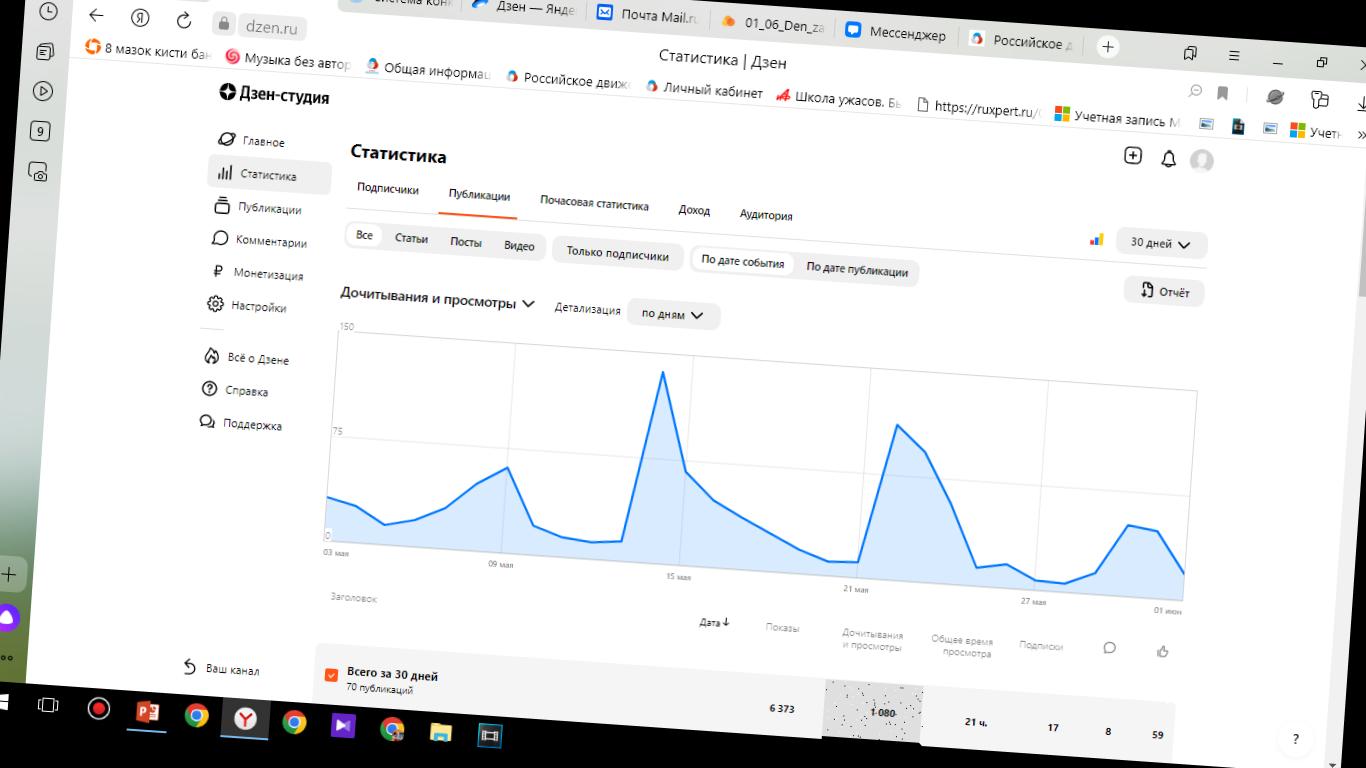
Task: Open bookmark "Общая информац"
Action: click(428, 70)
